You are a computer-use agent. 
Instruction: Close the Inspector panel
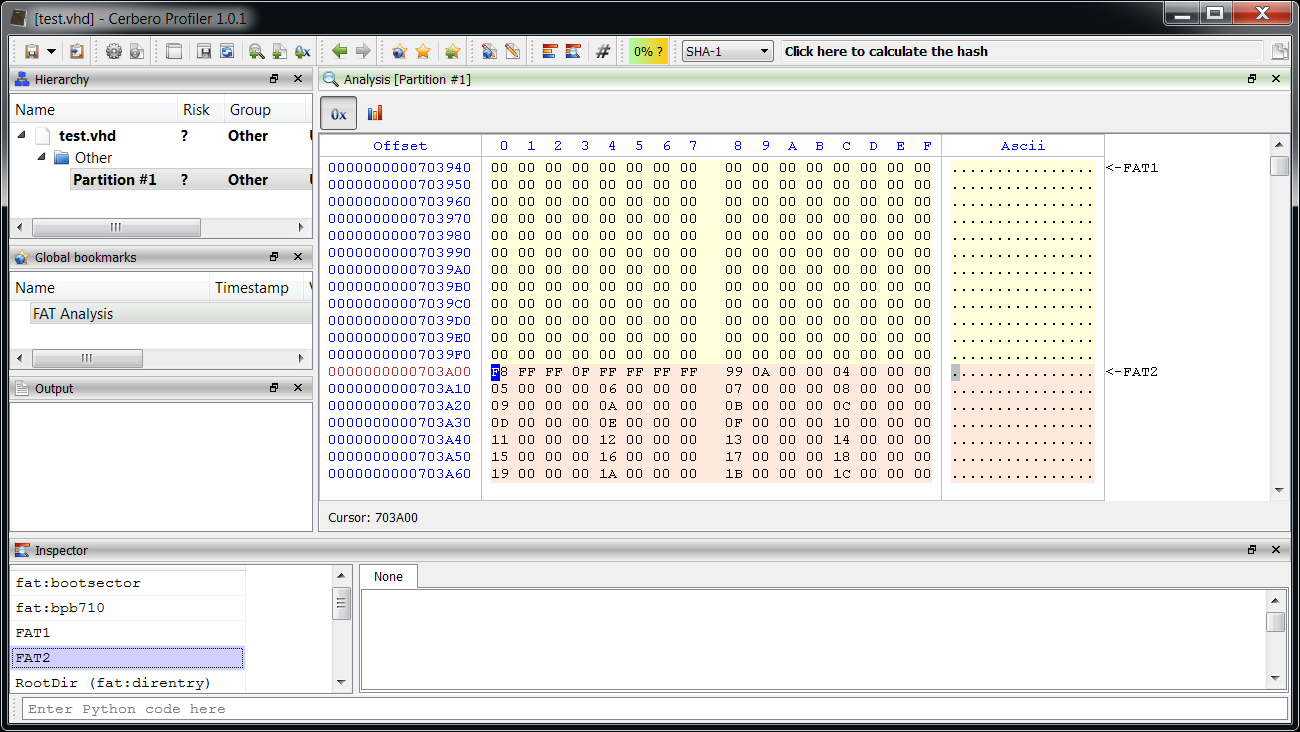coord(1275,550)
